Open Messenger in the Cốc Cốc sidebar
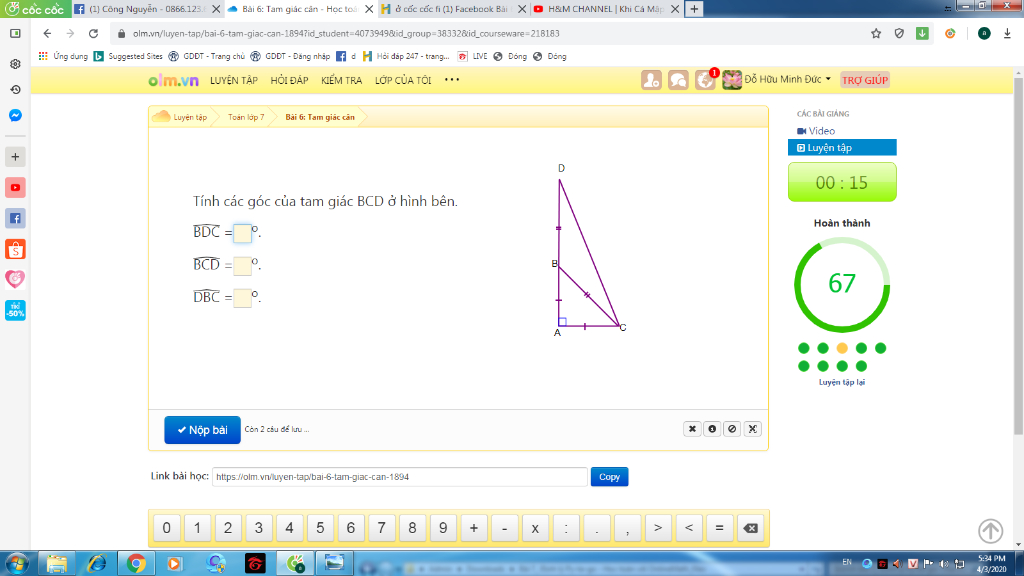 coord(15,116)
